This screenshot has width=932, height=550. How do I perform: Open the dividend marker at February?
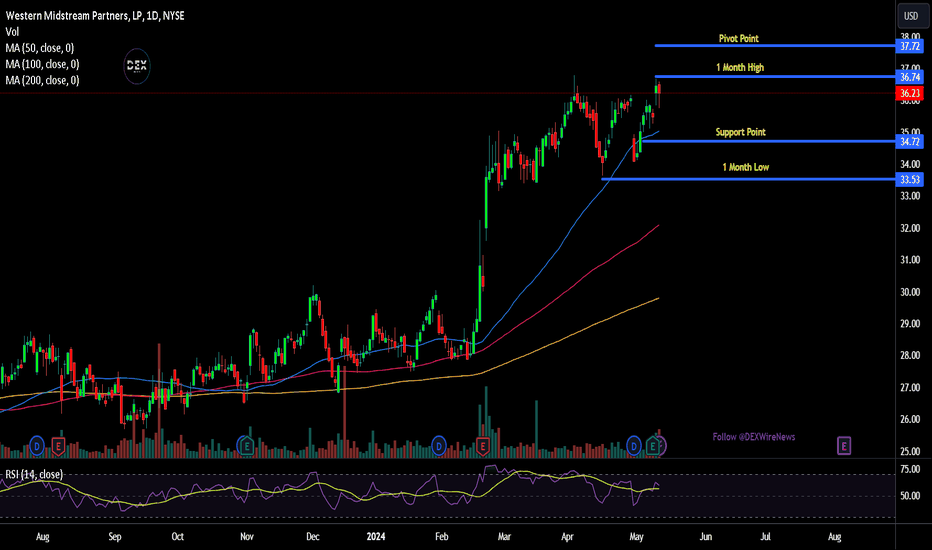click(439, 445)
